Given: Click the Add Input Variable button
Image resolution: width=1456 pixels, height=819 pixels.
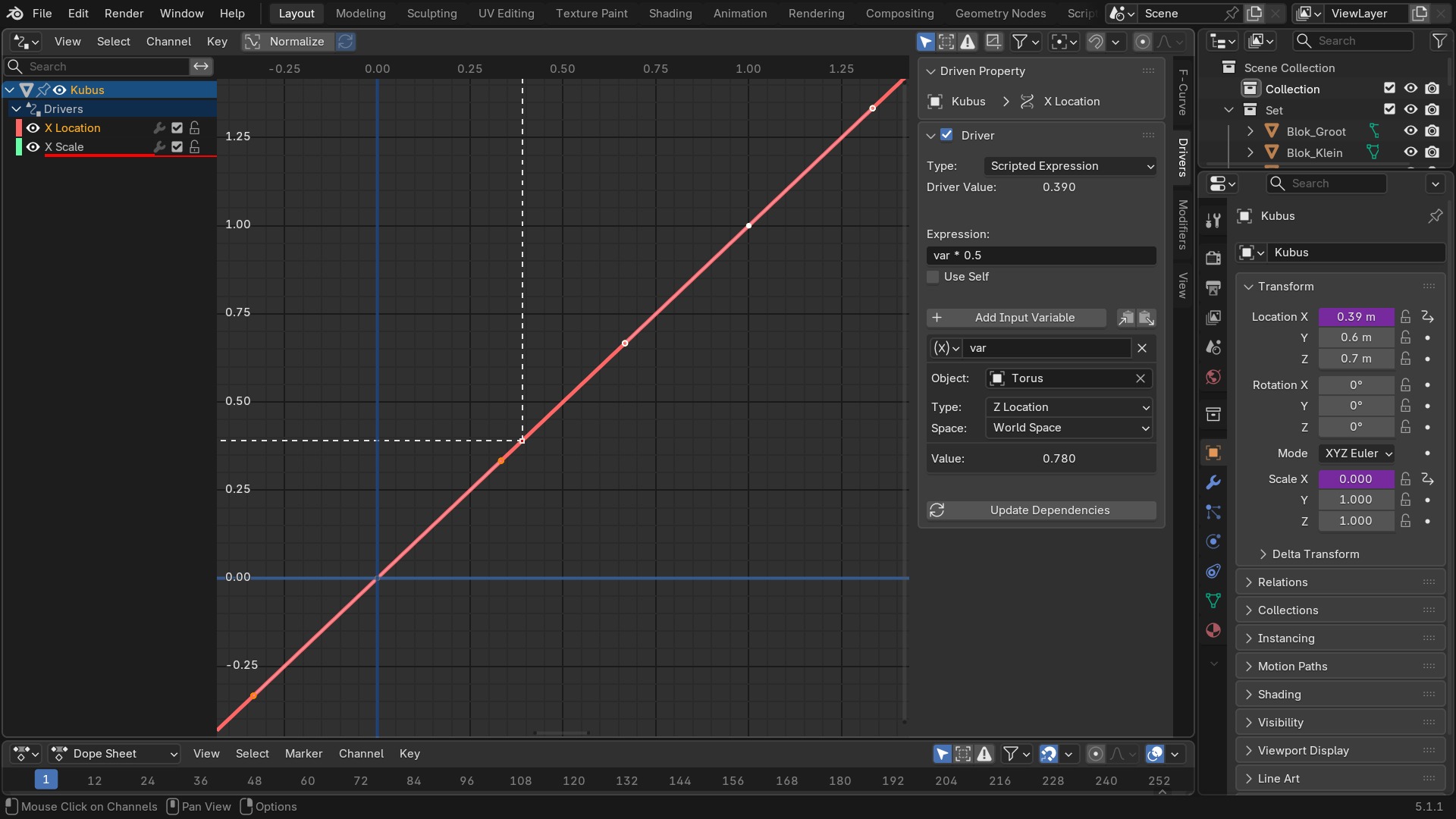Looking at the screenshot, I should (1016, 318).
